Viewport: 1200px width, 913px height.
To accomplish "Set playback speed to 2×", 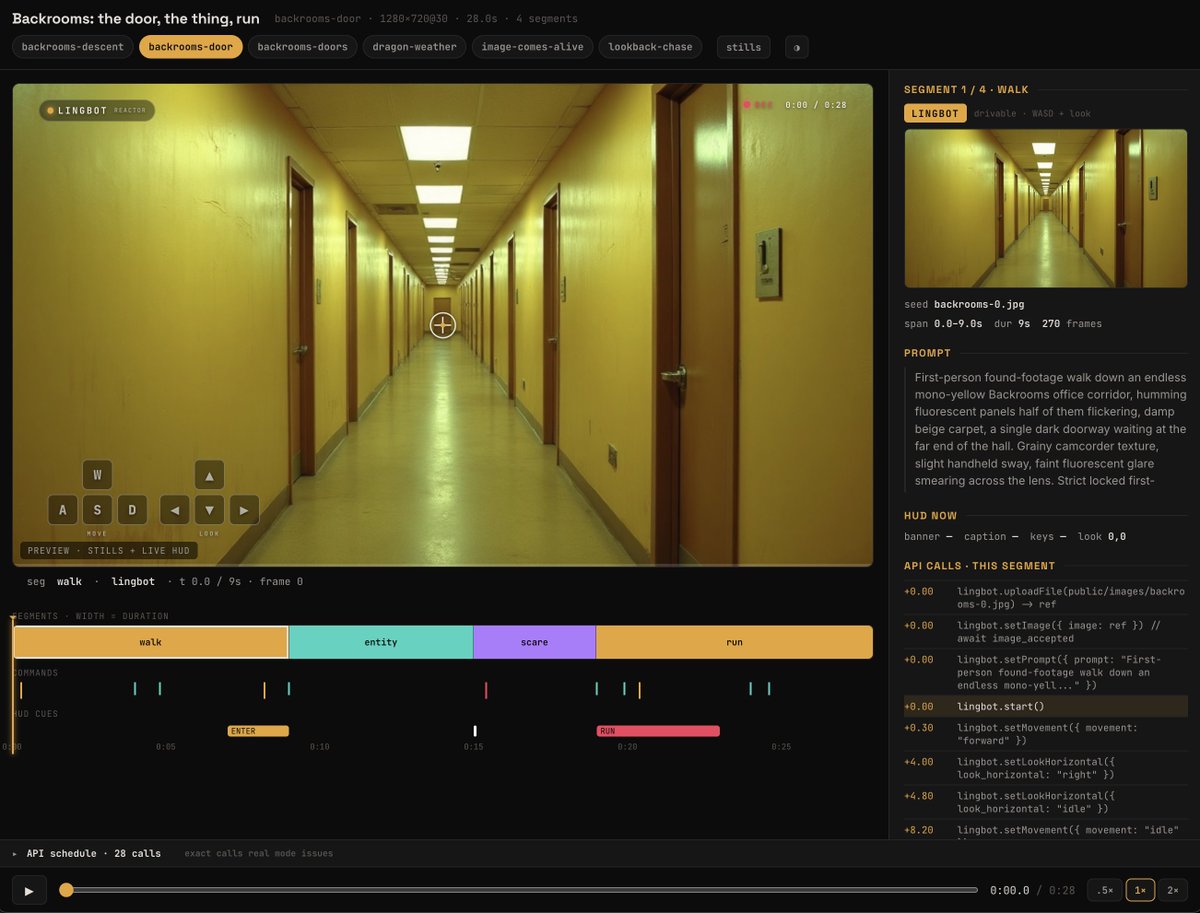I will [x=1173, y=890].
